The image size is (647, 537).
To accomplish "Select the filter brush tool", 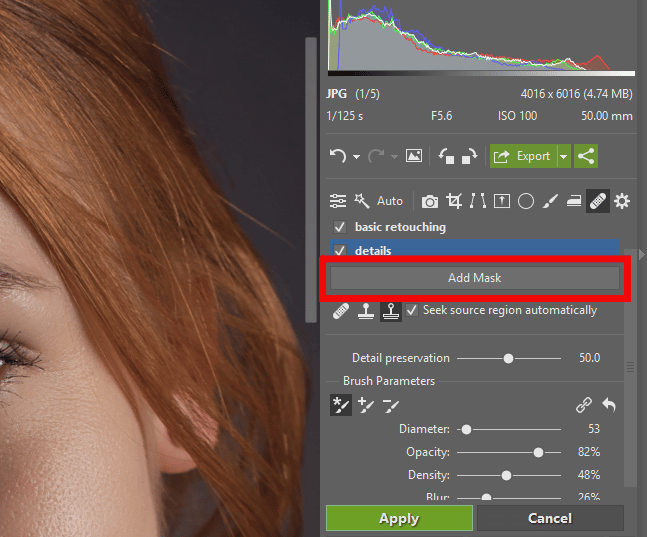I will coord(550,201).
